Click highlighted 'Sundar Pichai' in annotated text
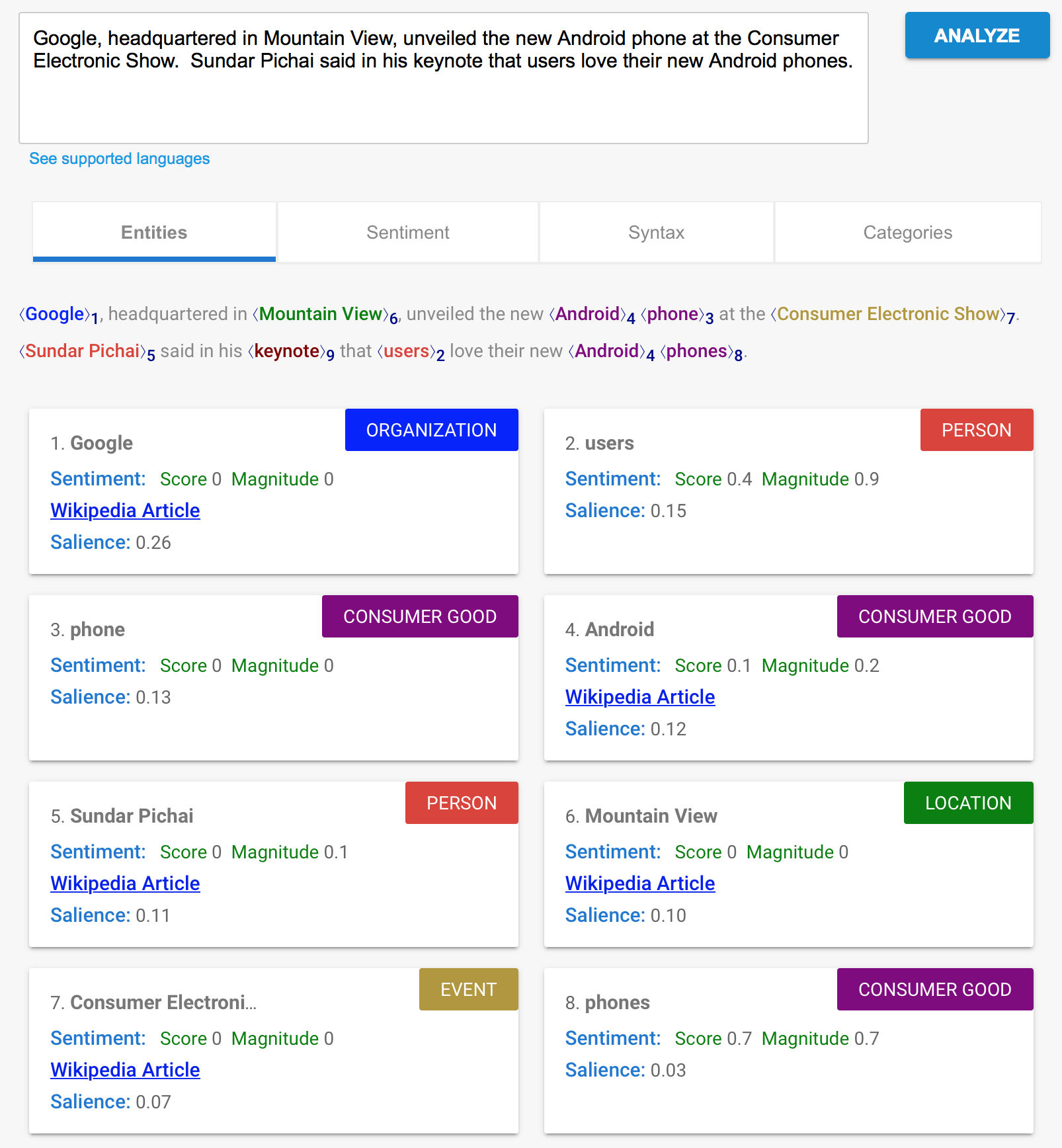The width and height of the screenshot is (1062, 1148). pos(83,351)
